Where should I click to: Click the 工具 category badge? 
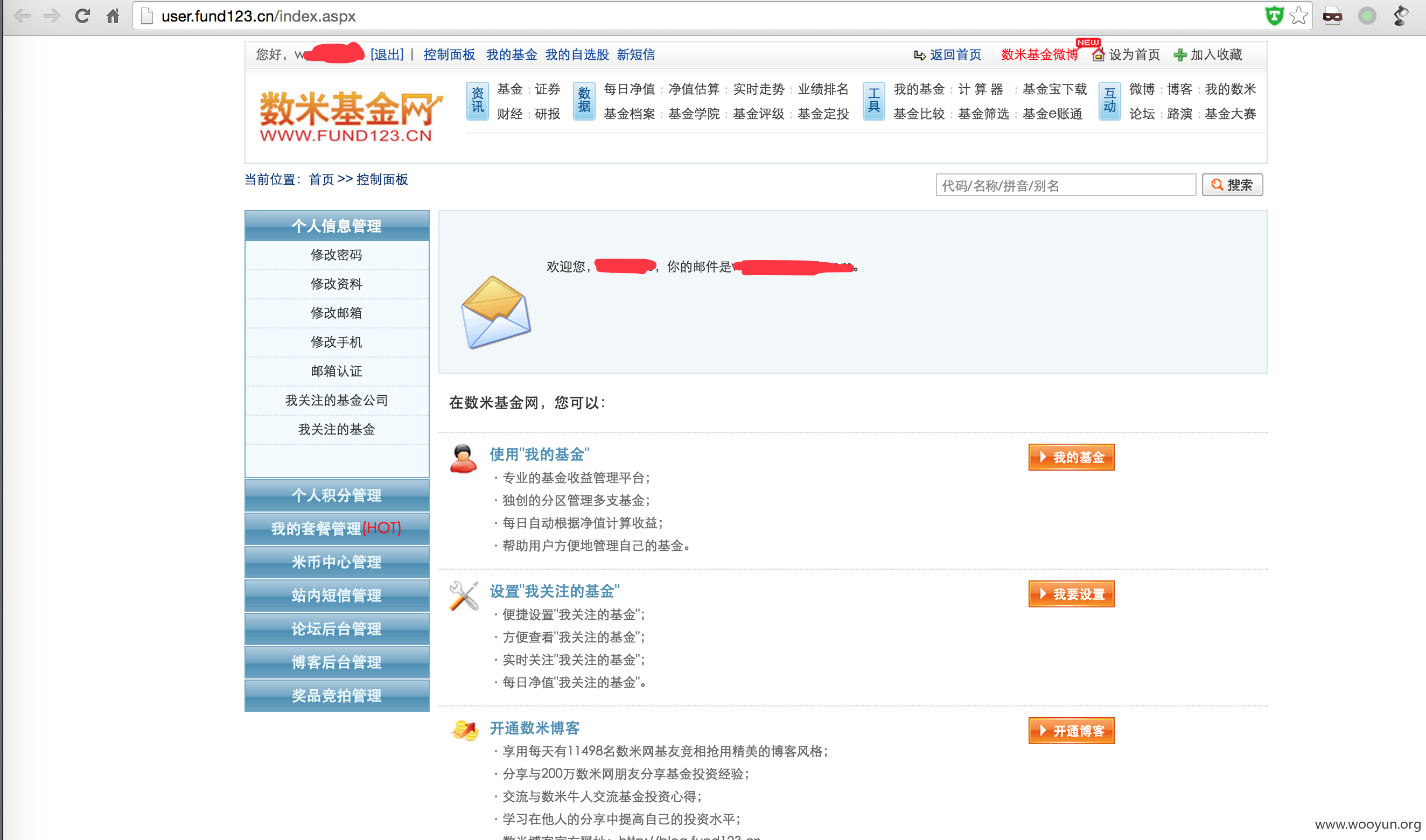point(874,101)
